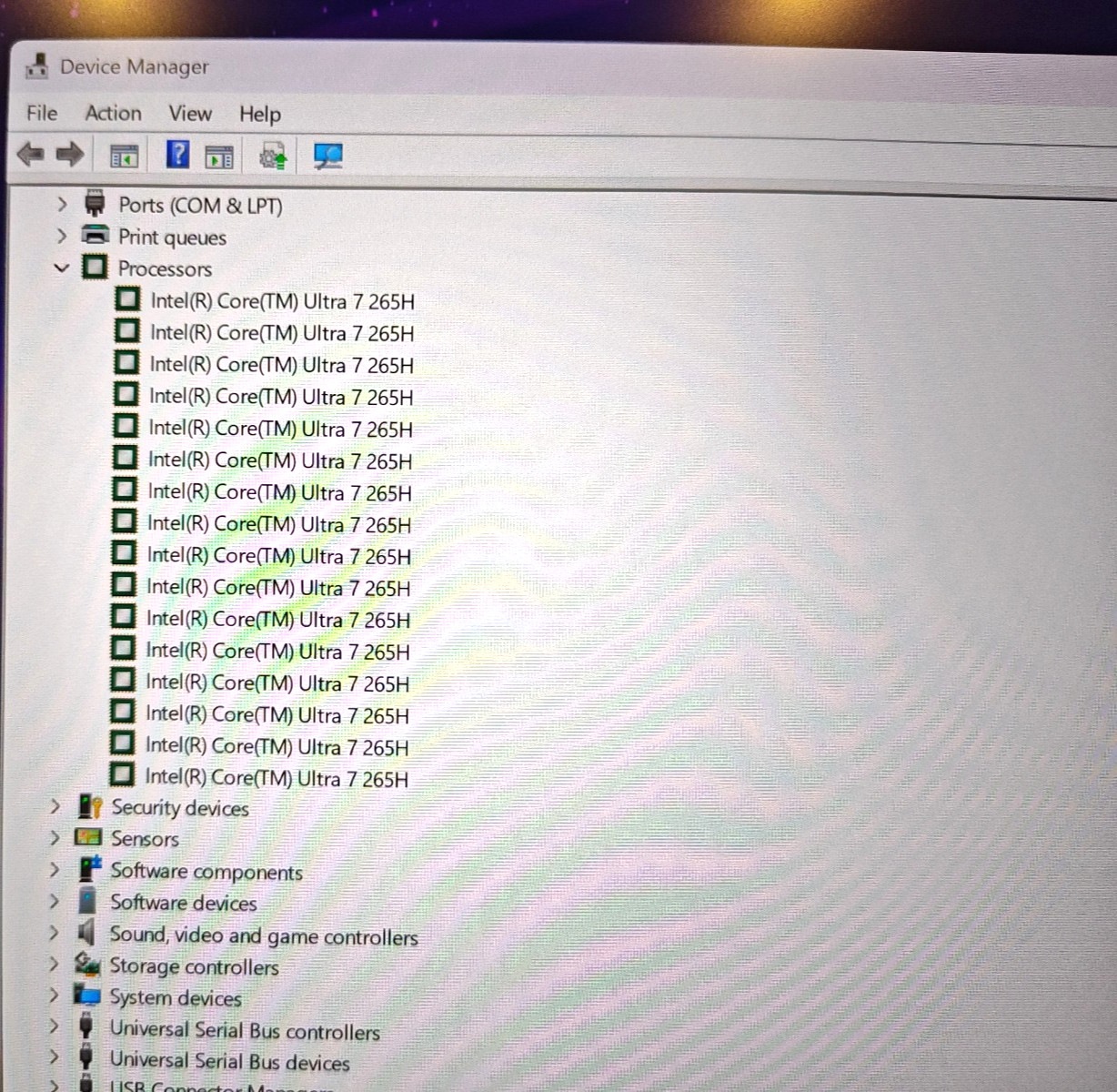Select the System devices folder icon
This screenshot has height=1092, width=1117.
(x=86, y=994)
